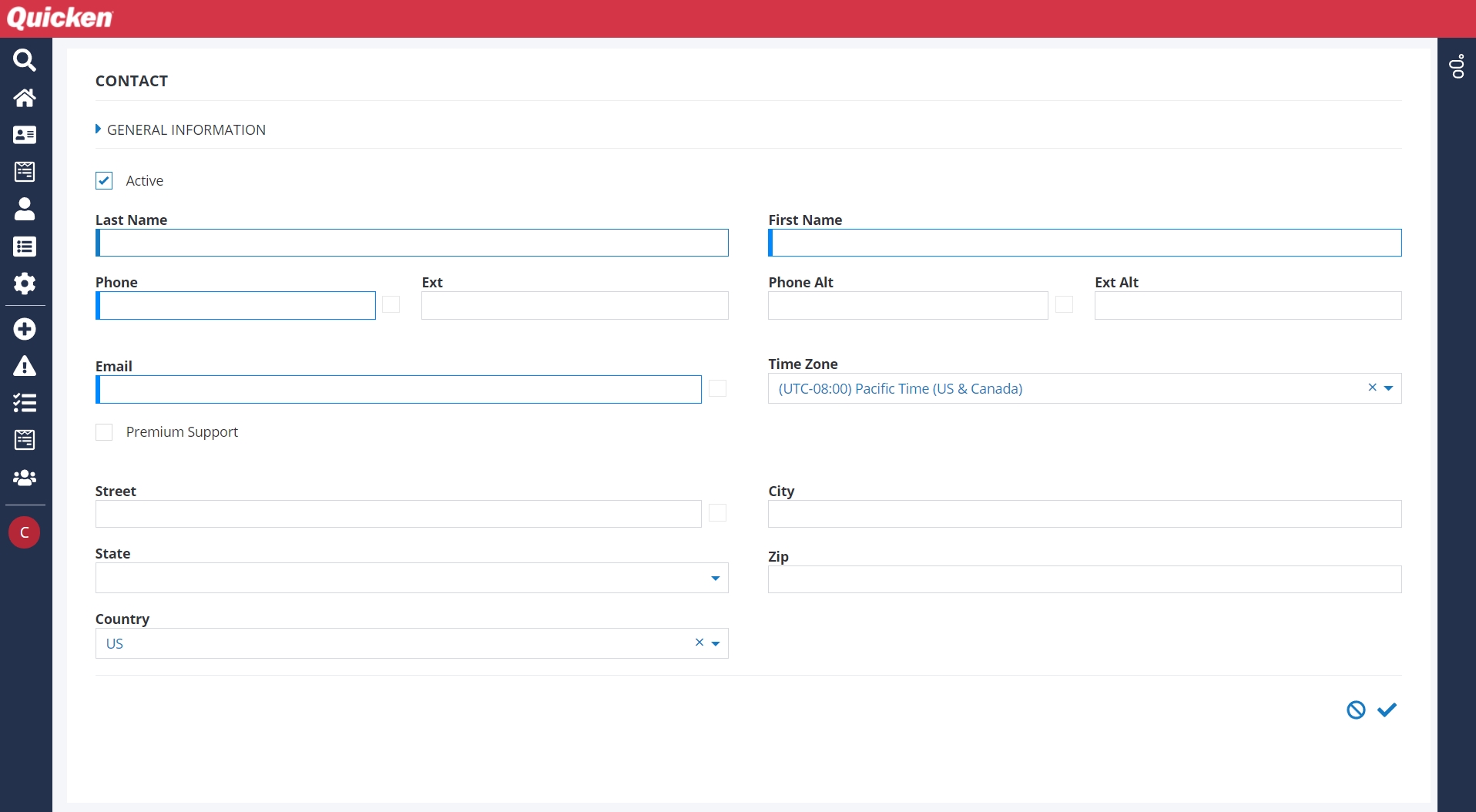Enable the Premium Support checkbox
The height and width of the screenshot is (812, 1476).
tap(104, 432)
